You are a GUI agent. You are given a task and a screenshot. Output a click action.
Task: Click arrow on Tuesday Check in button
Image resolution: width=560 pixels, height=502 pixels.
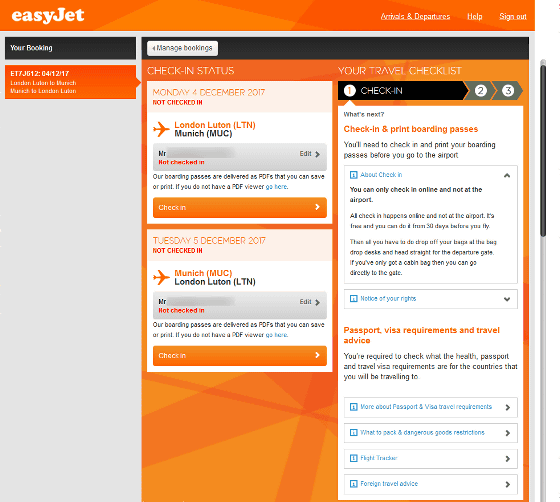(x=317, y=355)
